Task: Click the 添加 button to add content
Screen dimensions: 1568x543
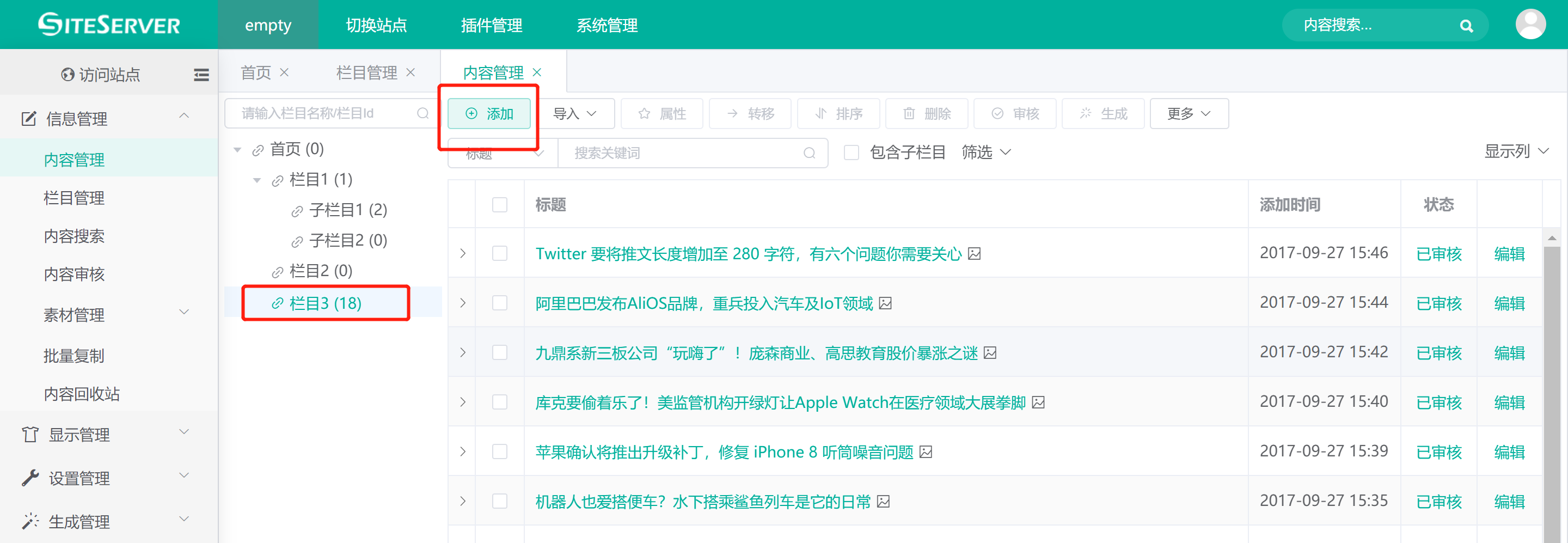Action: click(489, 114)
